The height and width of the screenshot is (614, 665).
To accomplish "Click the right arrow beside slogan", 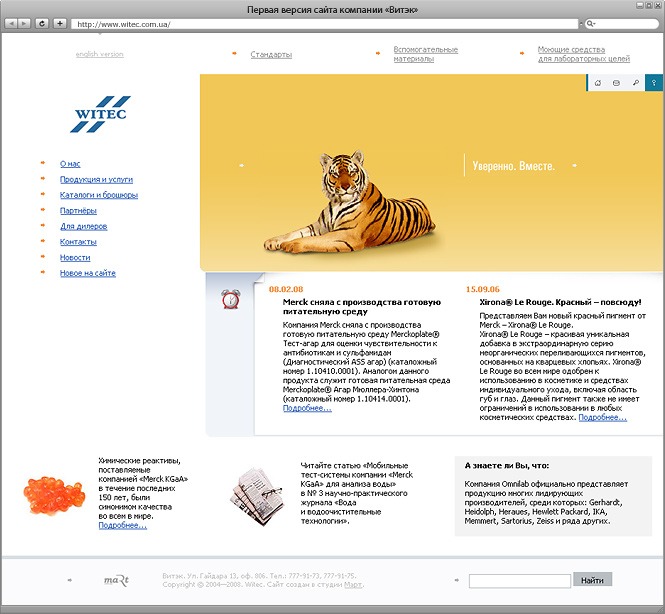I will click(574, 165).
